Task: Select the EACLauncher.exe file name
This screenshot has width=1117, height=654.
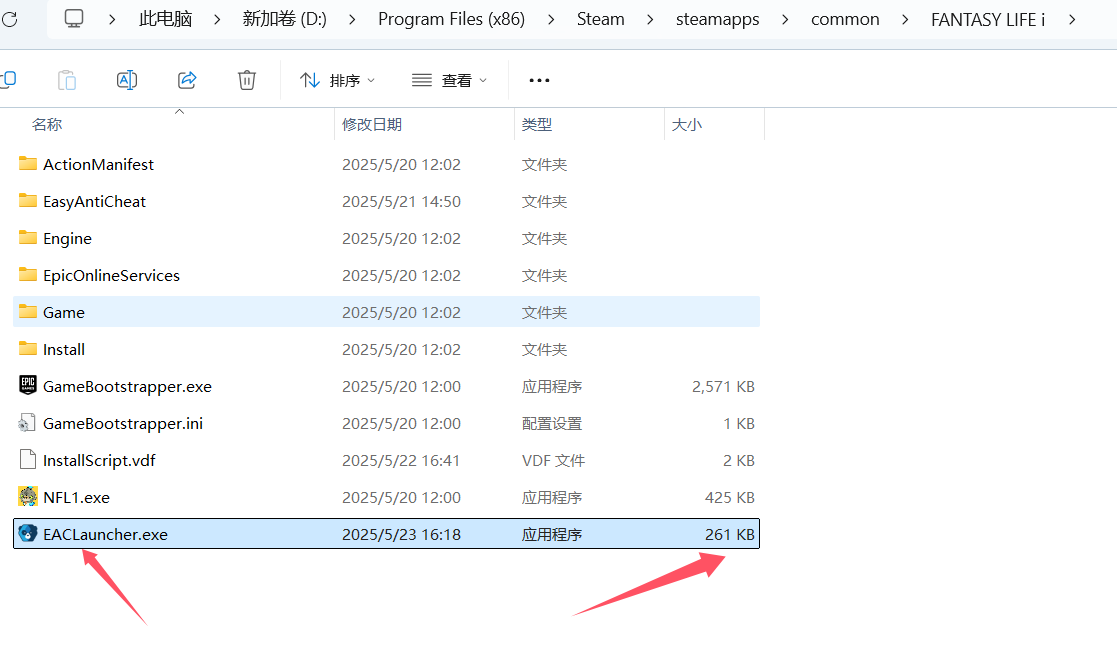Action: [x=105, y=535]
